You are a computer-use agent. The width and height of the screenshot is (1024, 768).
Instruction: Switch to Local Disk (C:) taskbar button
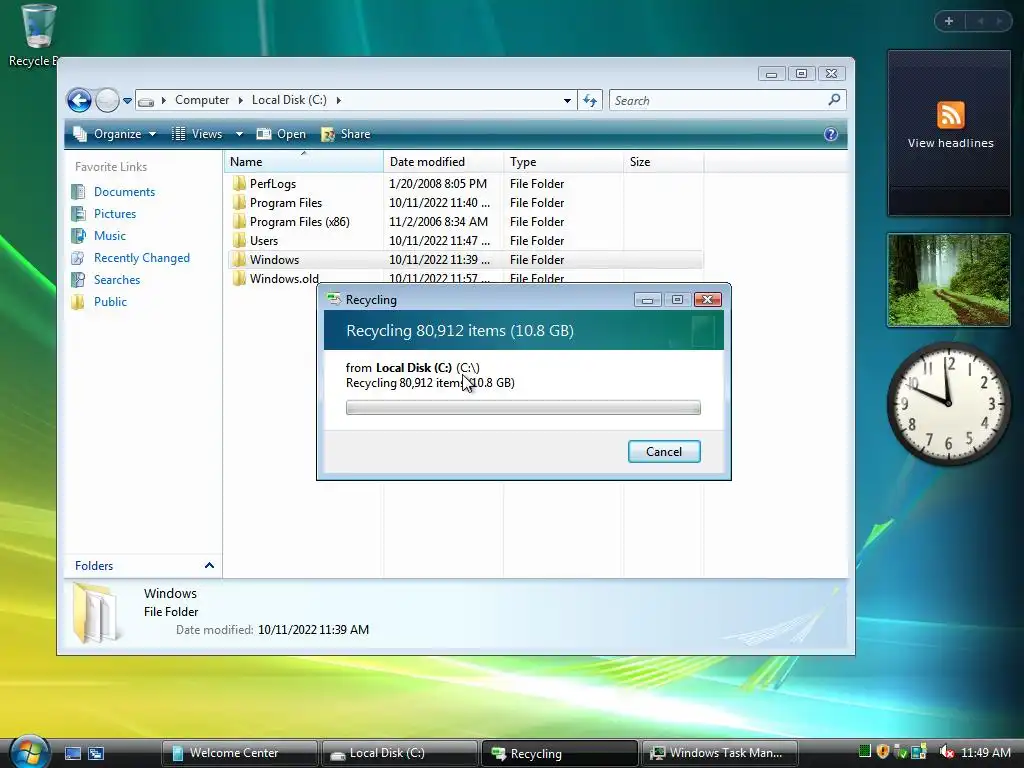(x=400, y=753)
